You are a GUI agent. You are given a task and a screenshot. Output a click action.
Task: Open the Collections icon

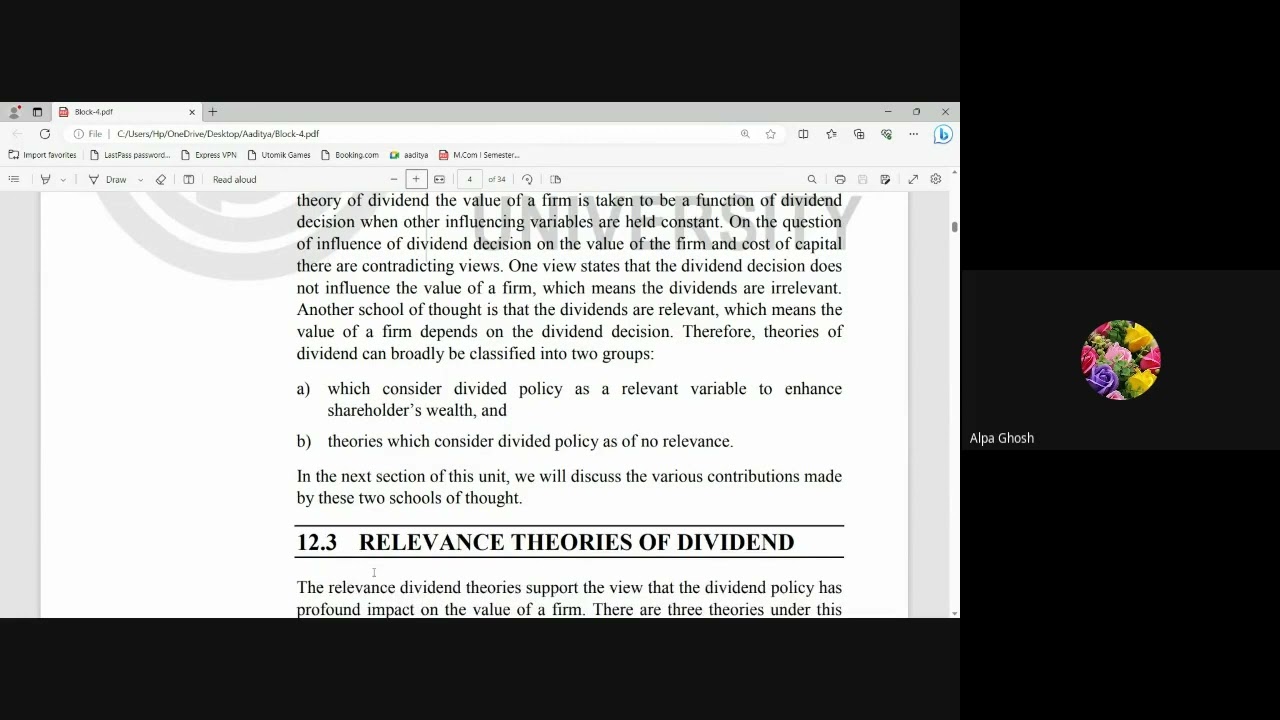[859, 134]
